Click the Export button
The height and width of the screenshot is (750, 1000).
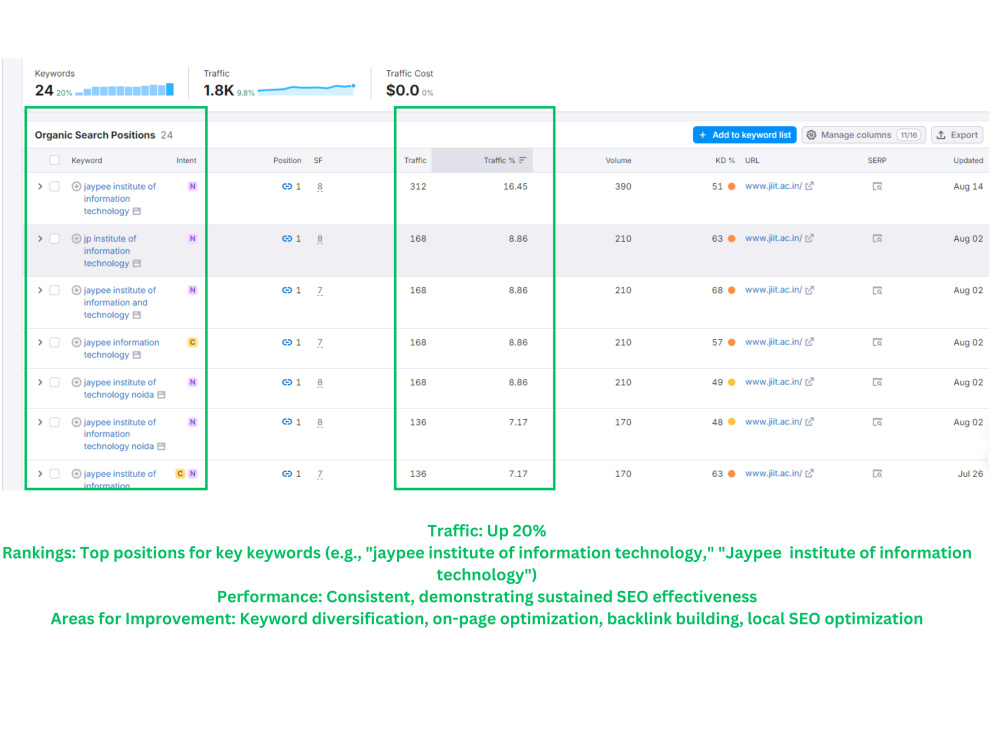(x=957, y=135)
